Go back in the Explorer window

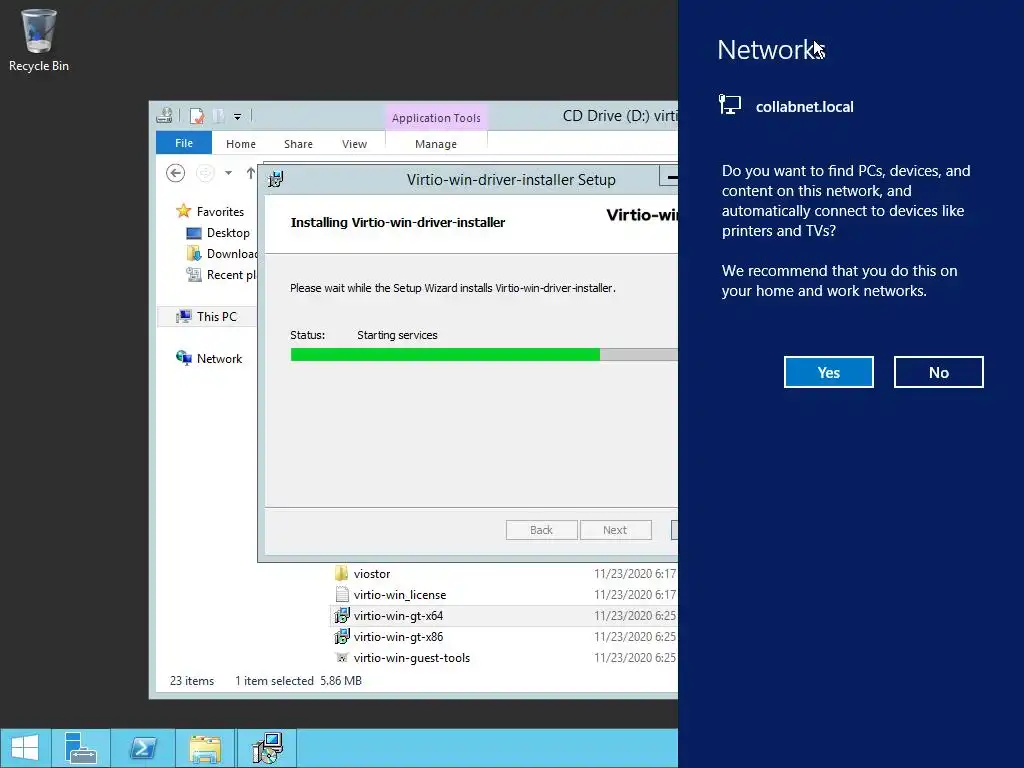175,173
